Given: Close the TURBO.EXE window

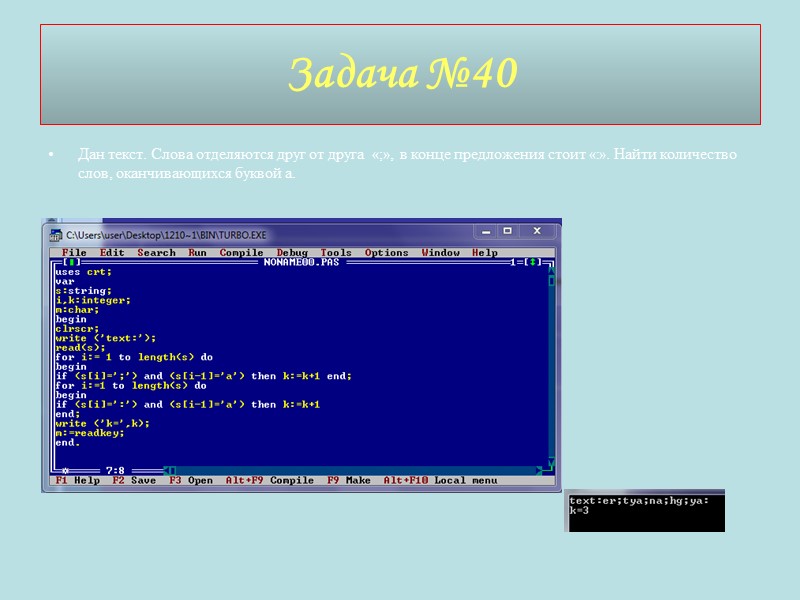Looking at the screenshot, I should tap(537, 231).
